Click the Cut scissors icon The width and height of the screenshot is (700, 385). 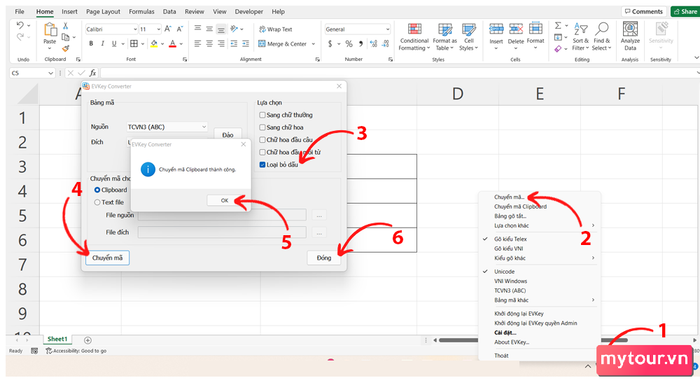pyautogui.click(x=65, y=26)
